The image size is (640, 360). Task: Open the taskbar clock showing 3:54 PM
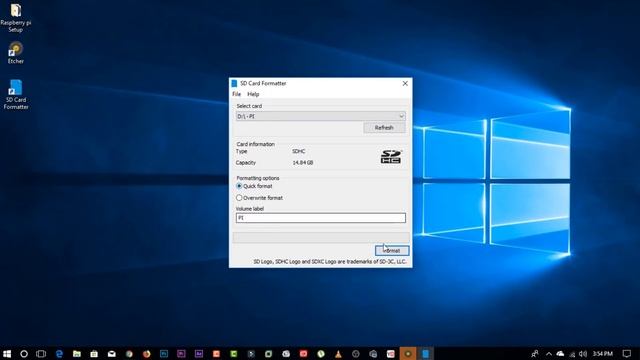point(603,353)
